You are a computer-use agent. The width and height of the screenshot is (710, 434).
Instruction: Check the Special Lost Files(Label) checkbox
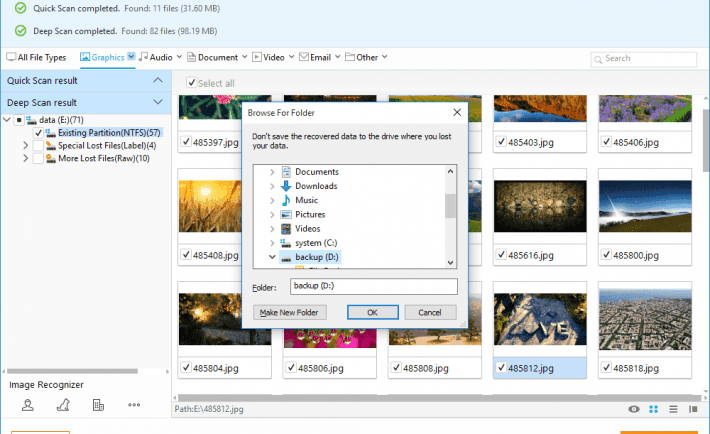tap(38, 145)
